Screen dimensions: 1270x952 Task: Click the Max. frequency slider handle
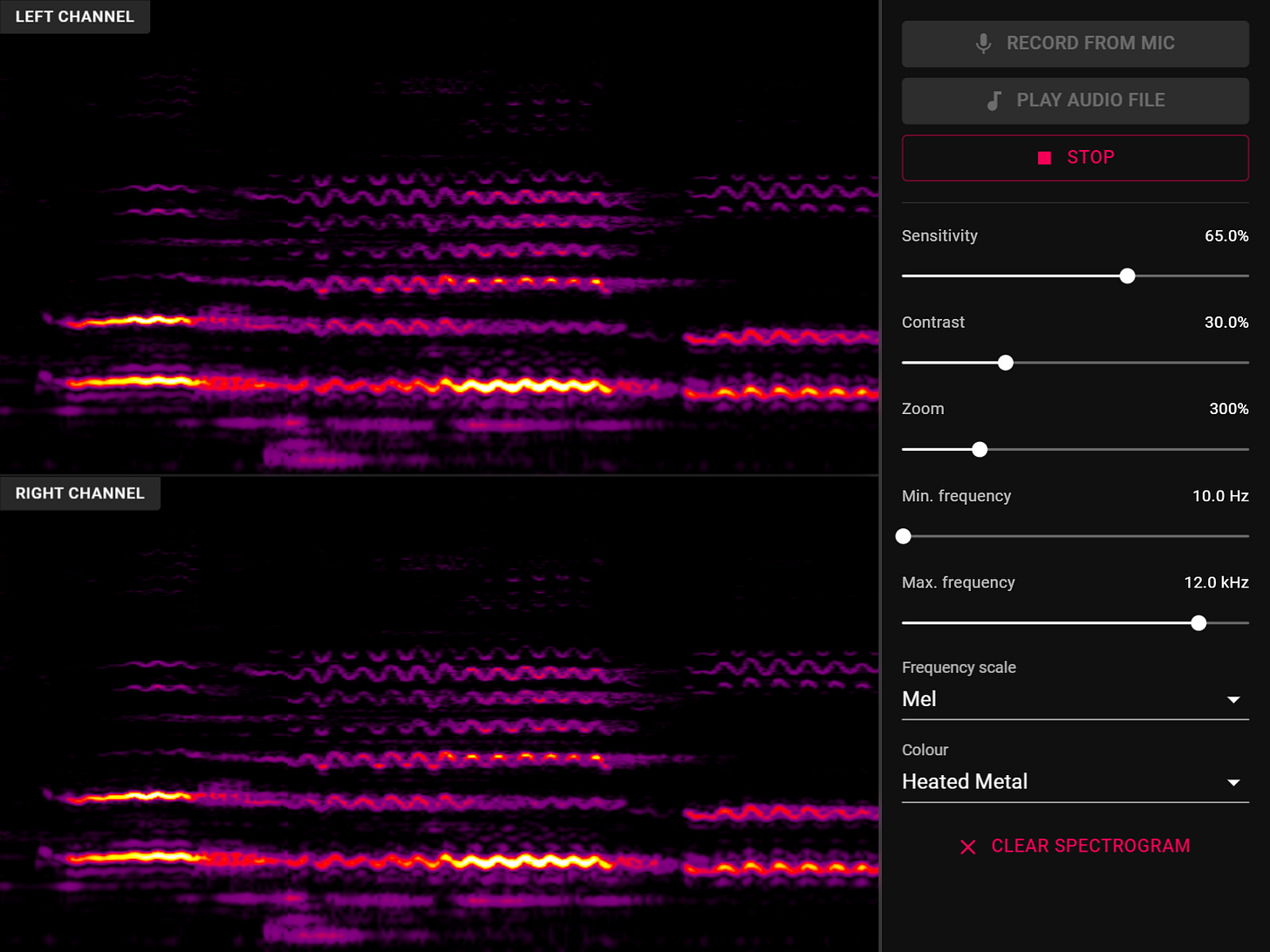tap(1198, 622)
